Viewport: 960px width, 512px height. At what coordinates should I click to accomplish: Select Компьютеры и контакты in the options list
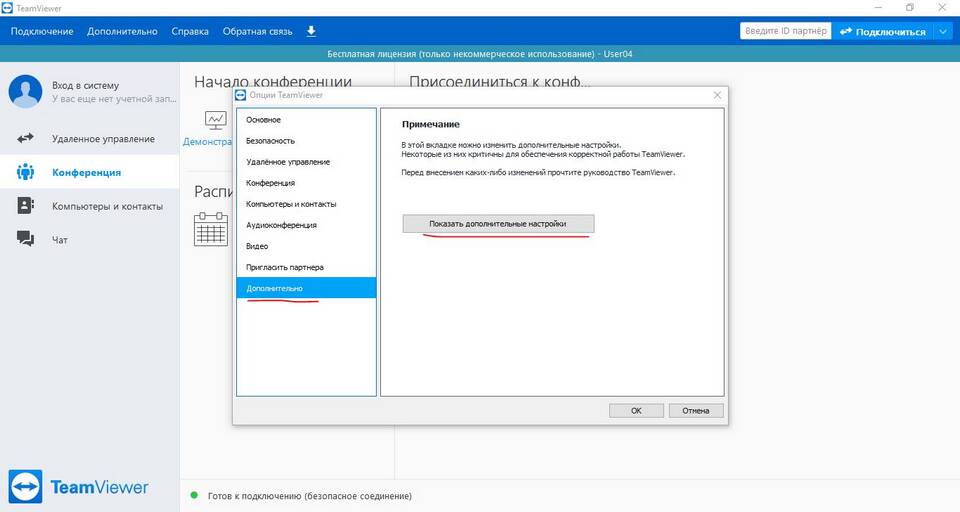pos(306,204)
